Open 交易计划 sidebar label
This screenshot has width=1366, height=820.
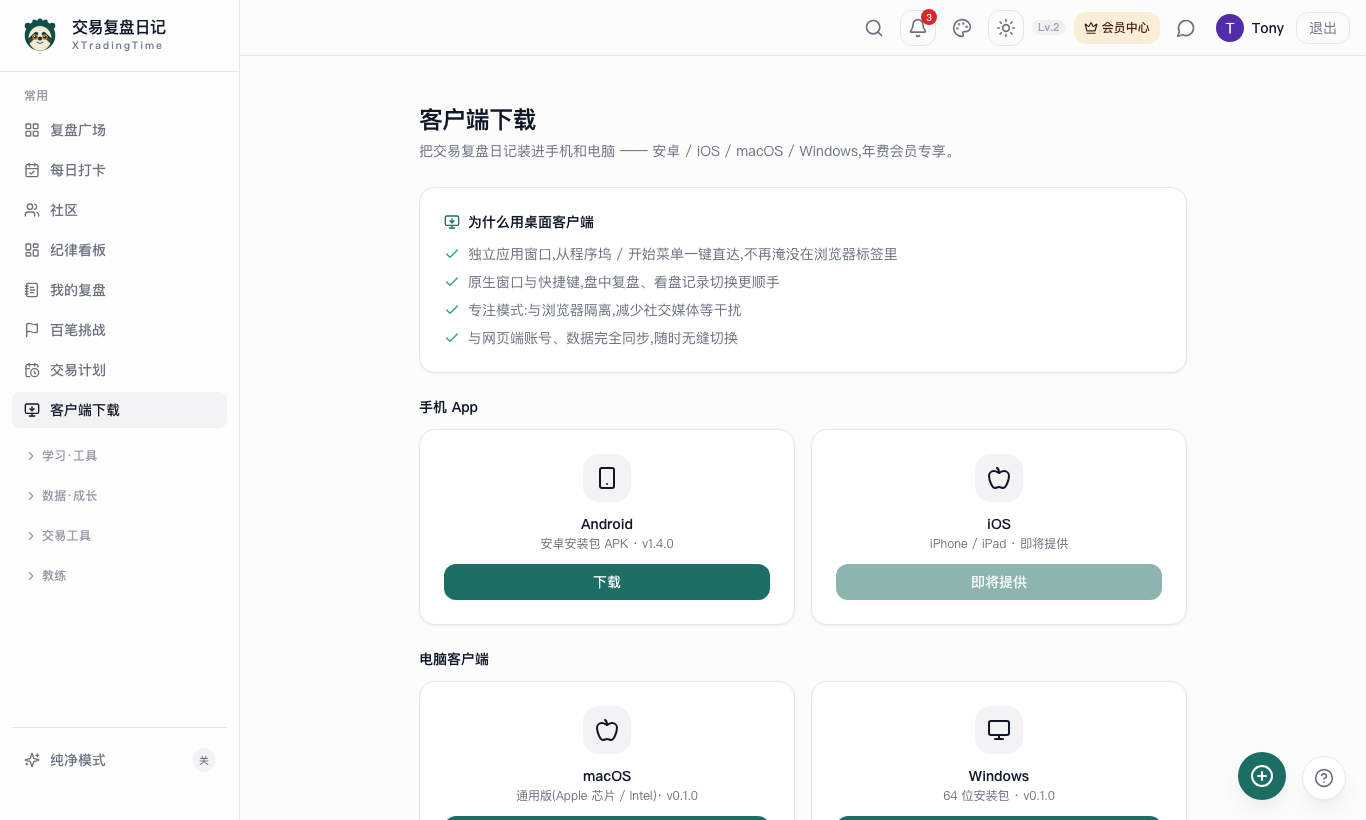[x=78, y=370]
